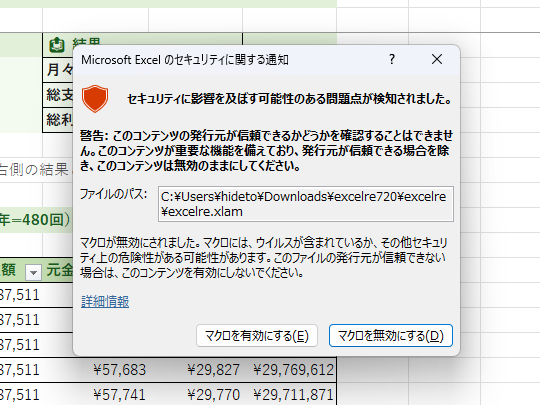Click the マクロを有効にする(E) button

(257, 335)
